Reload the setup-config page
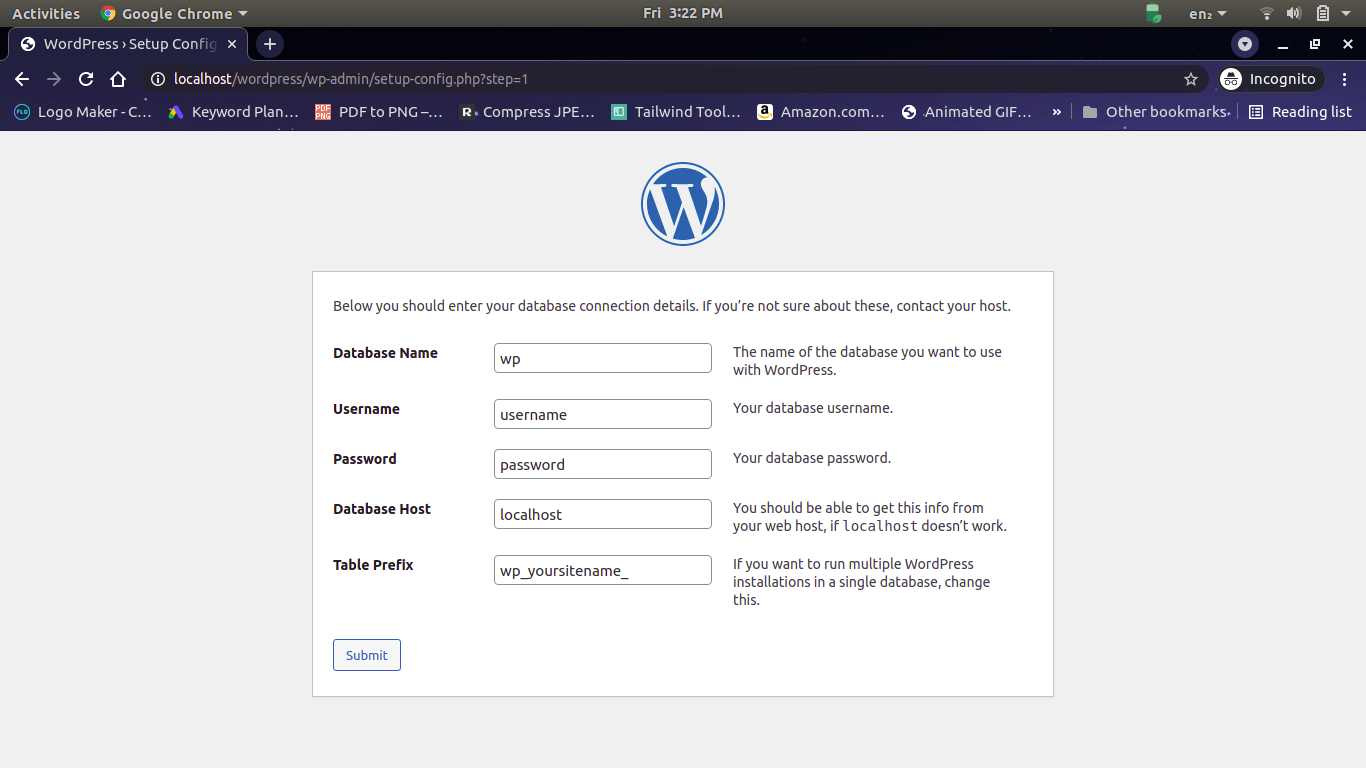Viewport: 1366px width, 768px height. (x=86, y=79)
